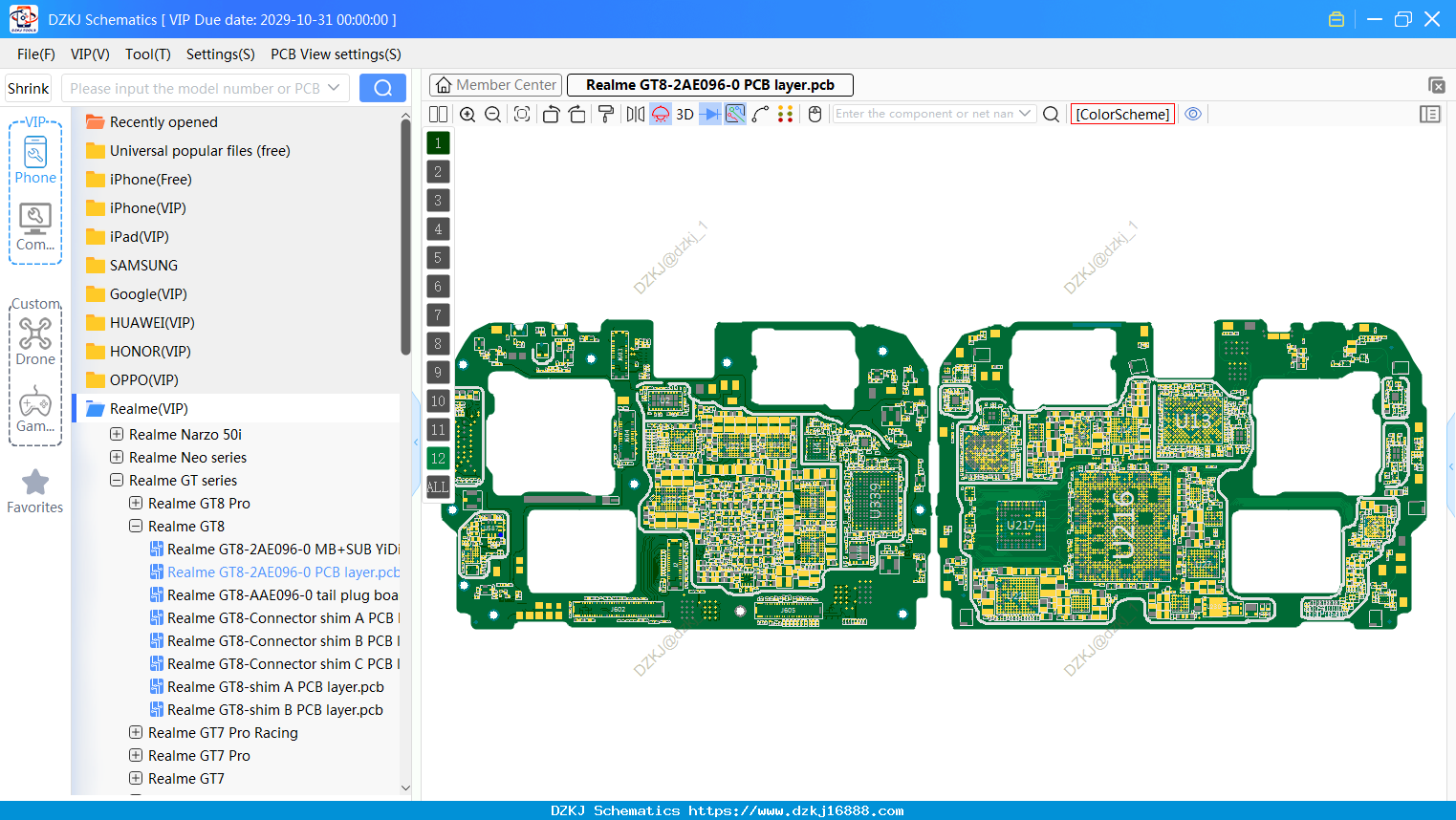Open PCB View settings(S) menu

336,54
